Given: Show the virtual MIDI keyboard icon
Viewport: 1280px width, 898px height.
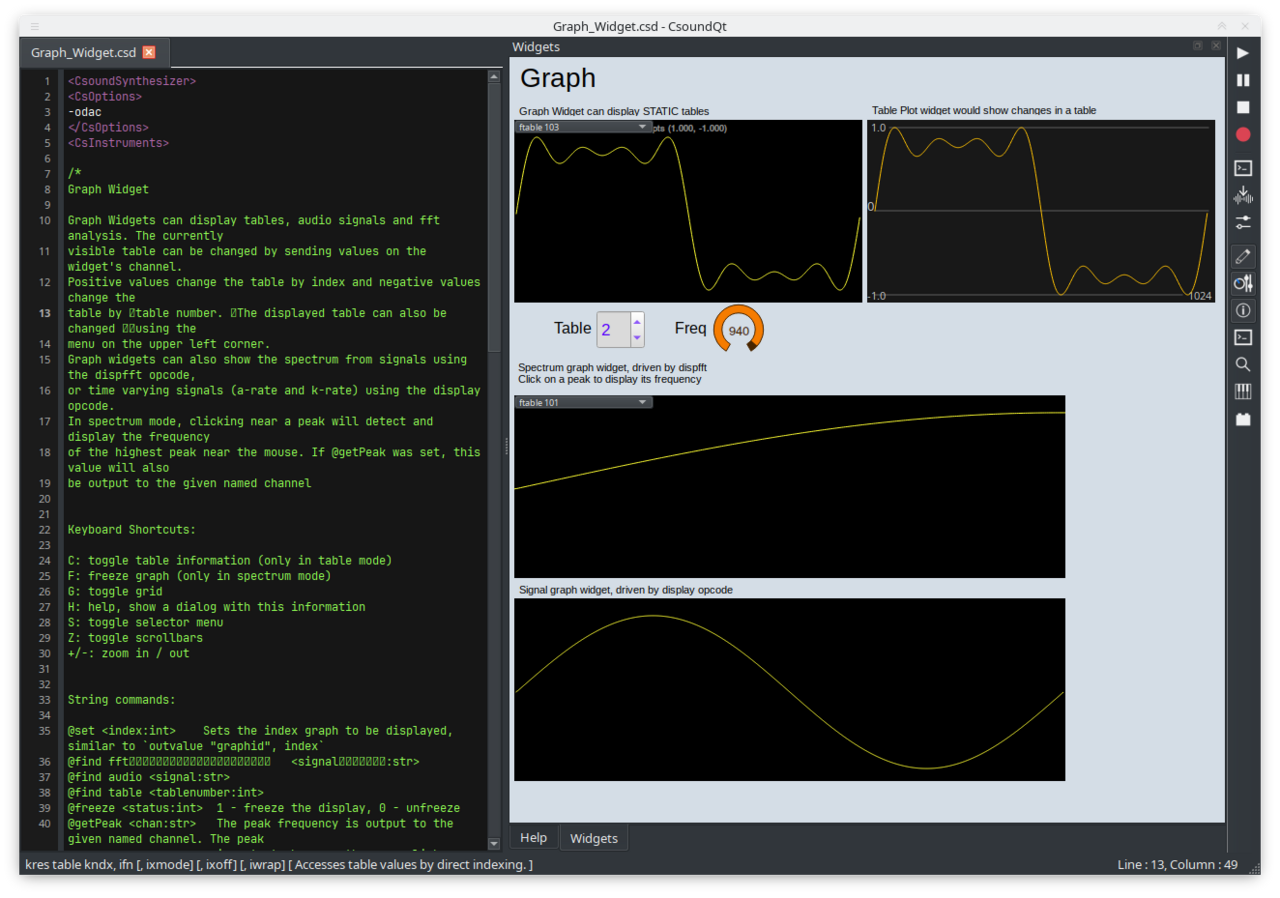Looking at the screenshot, I should pos(1243,392).
